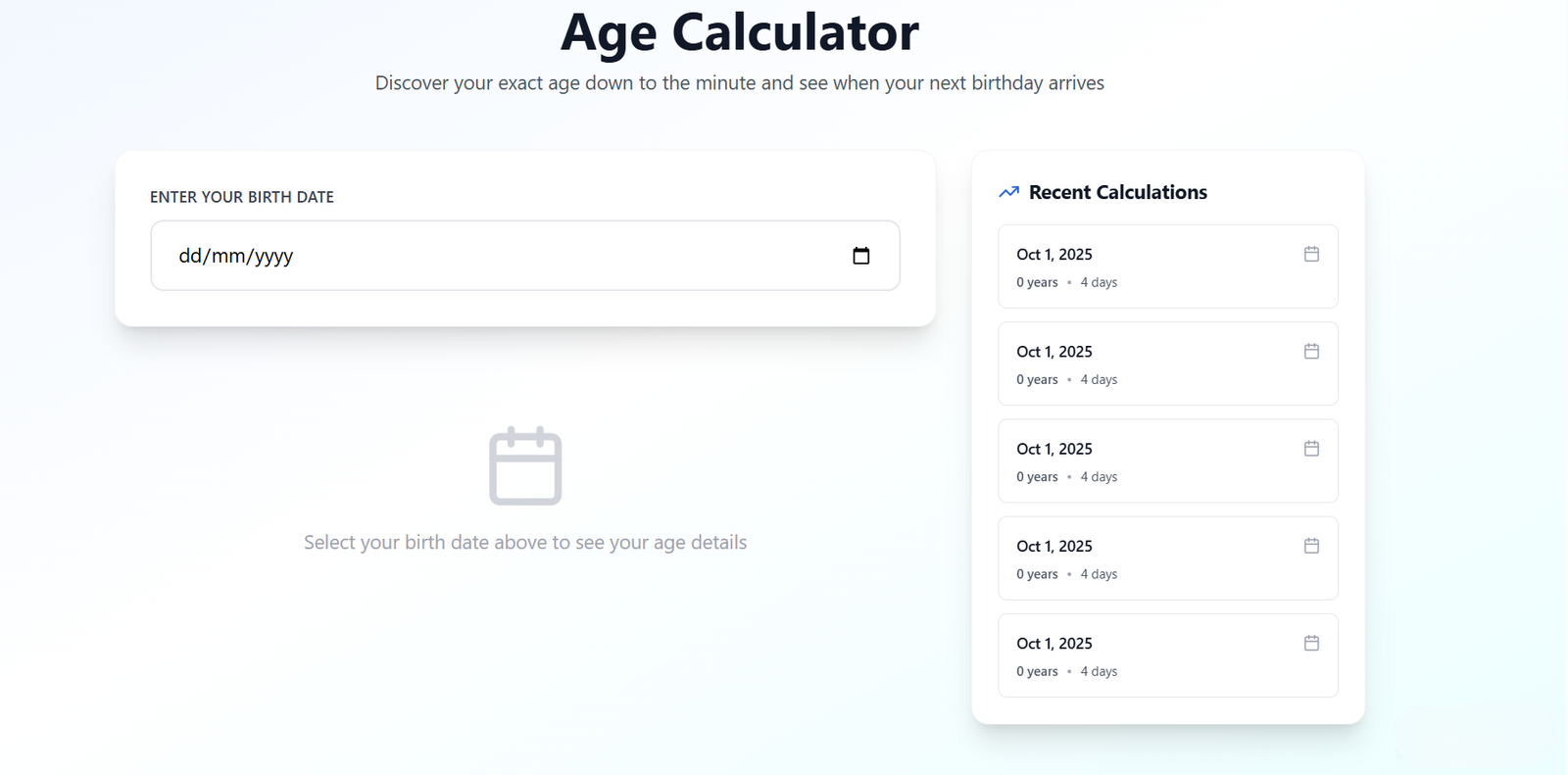Click the large gray calendar placeholder icon
The height and width of the screenshot is (775, 1568).
tap(525, 466)
